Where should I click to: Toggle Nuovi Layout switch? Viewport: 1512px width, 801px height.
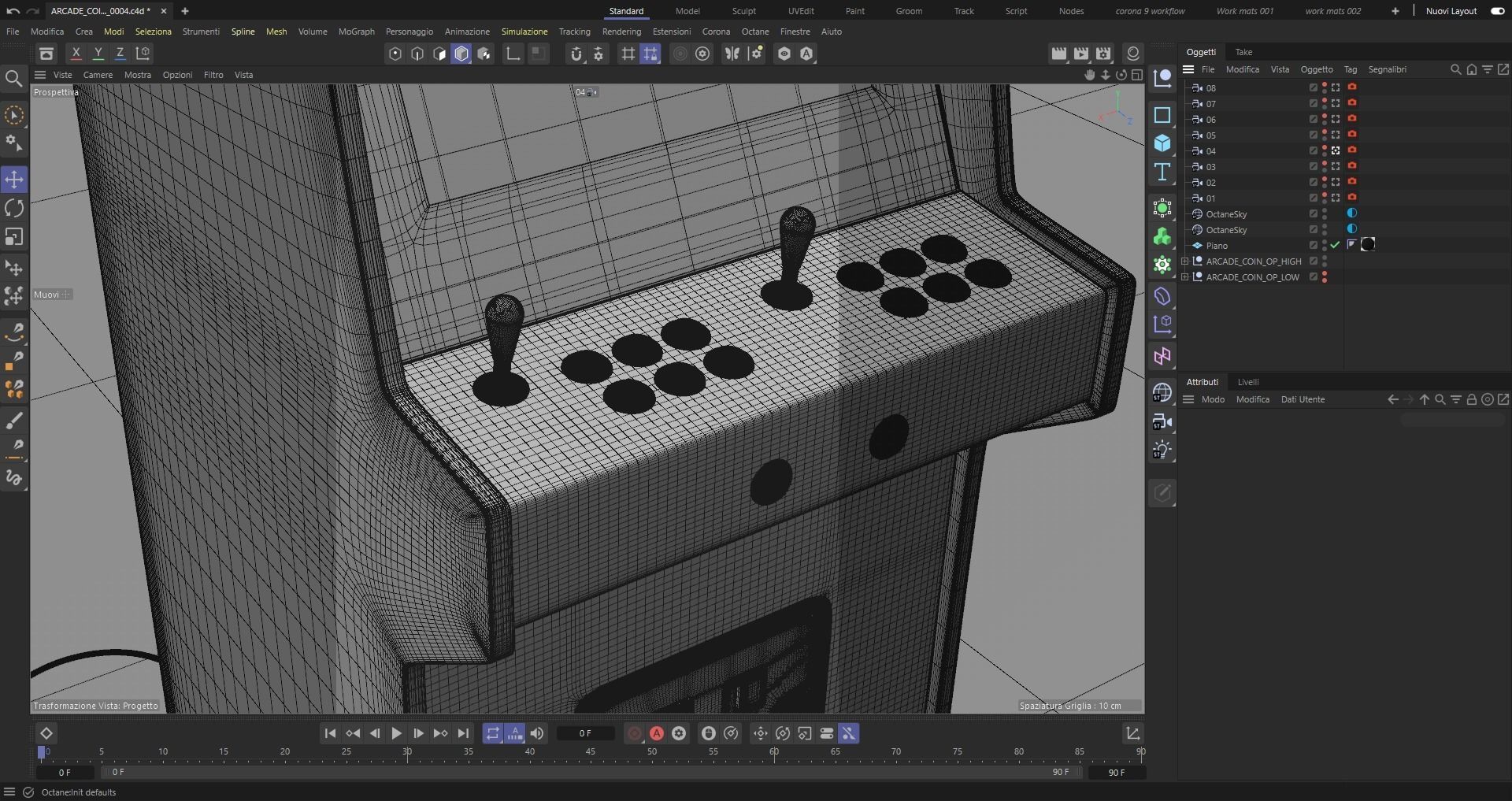[1497, 11]
